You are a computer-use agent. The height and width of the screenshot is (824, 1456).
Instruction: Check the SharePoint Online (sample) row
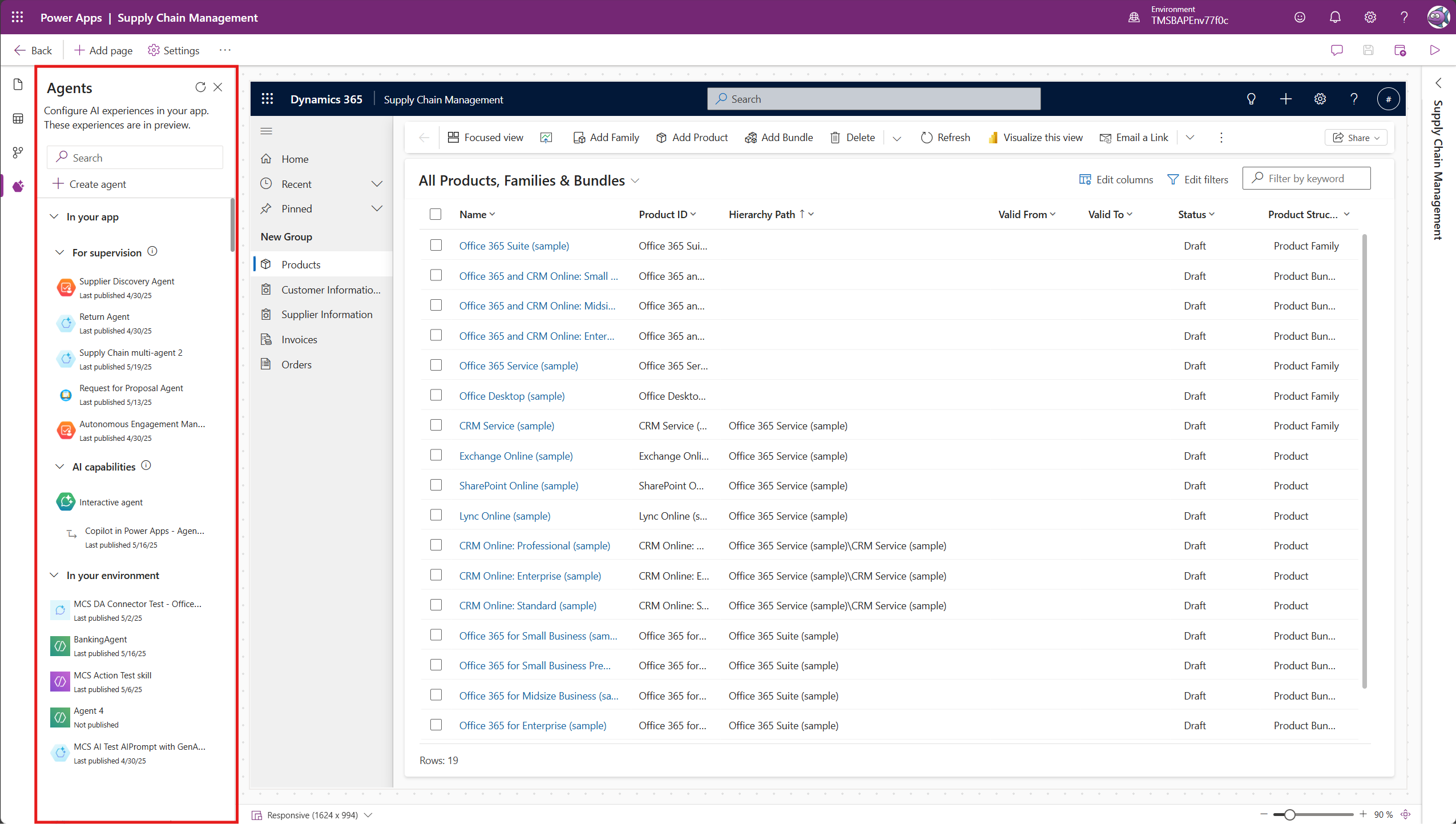(x=436, y=485)
